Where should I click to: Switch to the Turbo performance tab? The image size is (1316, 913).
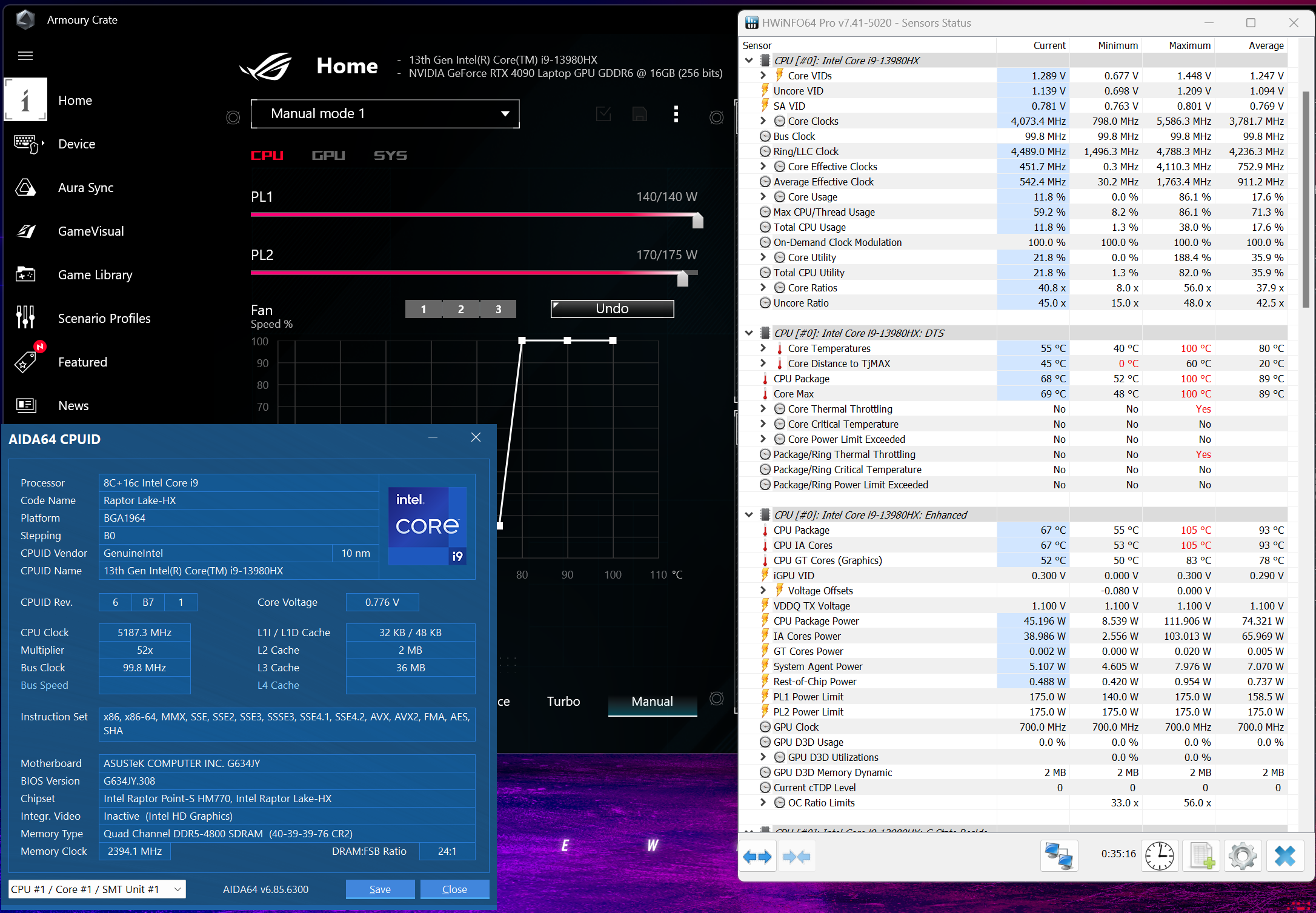click(563, 701)
